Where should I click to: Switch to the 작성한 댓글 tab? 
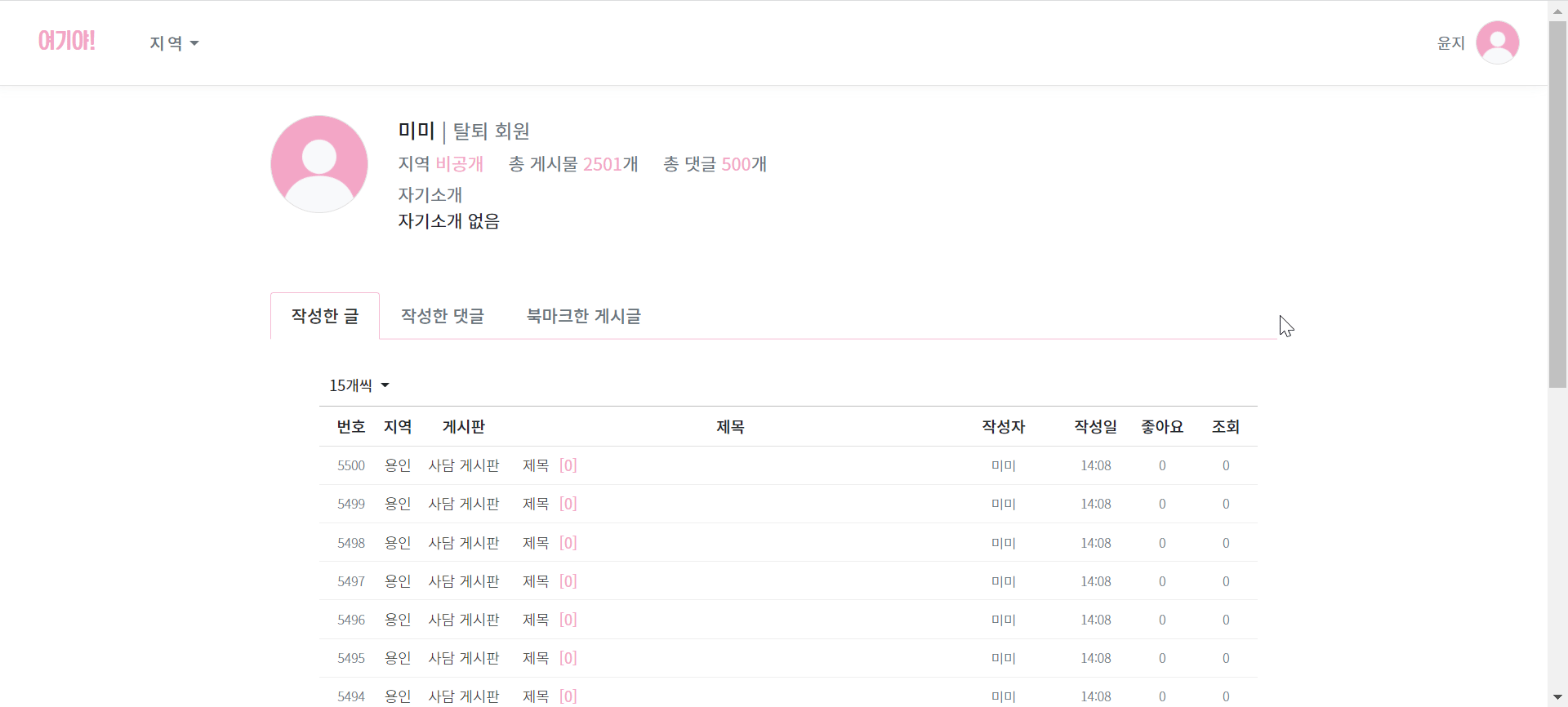coord(443,316)
